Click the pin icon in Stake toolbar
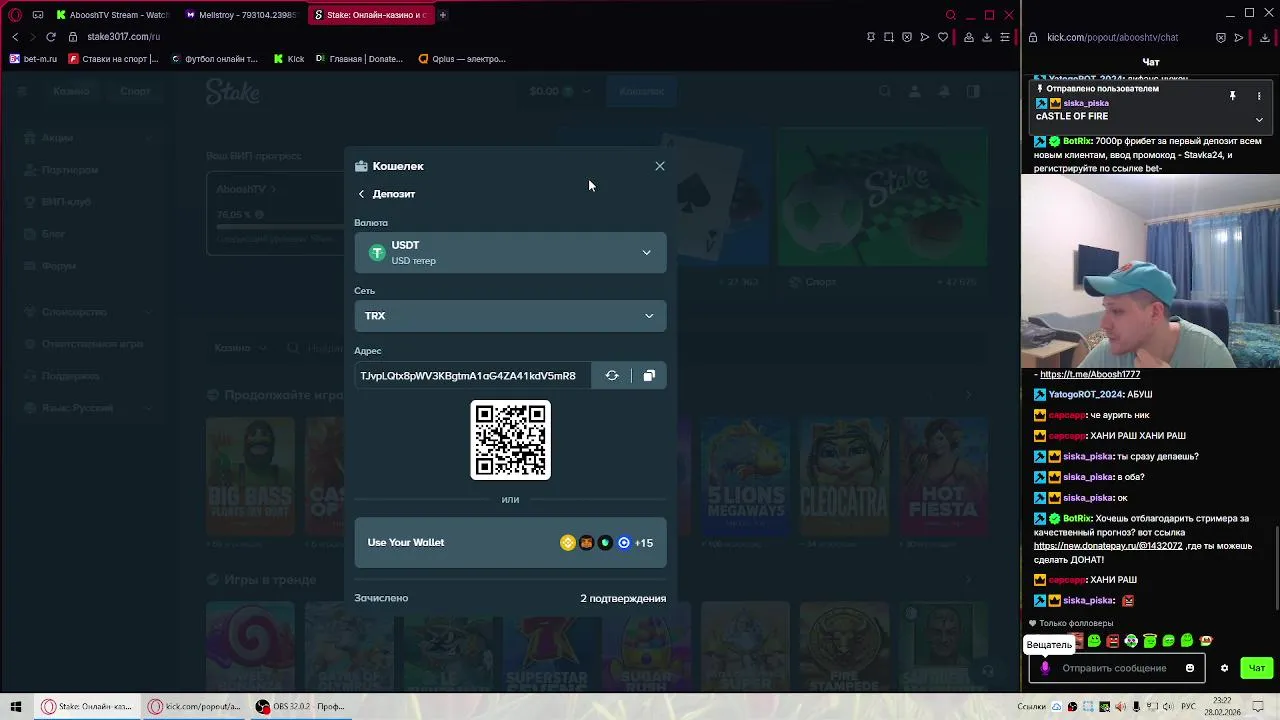The height and width of the screenshot is (720, 1280). click(x=871, y=37)
